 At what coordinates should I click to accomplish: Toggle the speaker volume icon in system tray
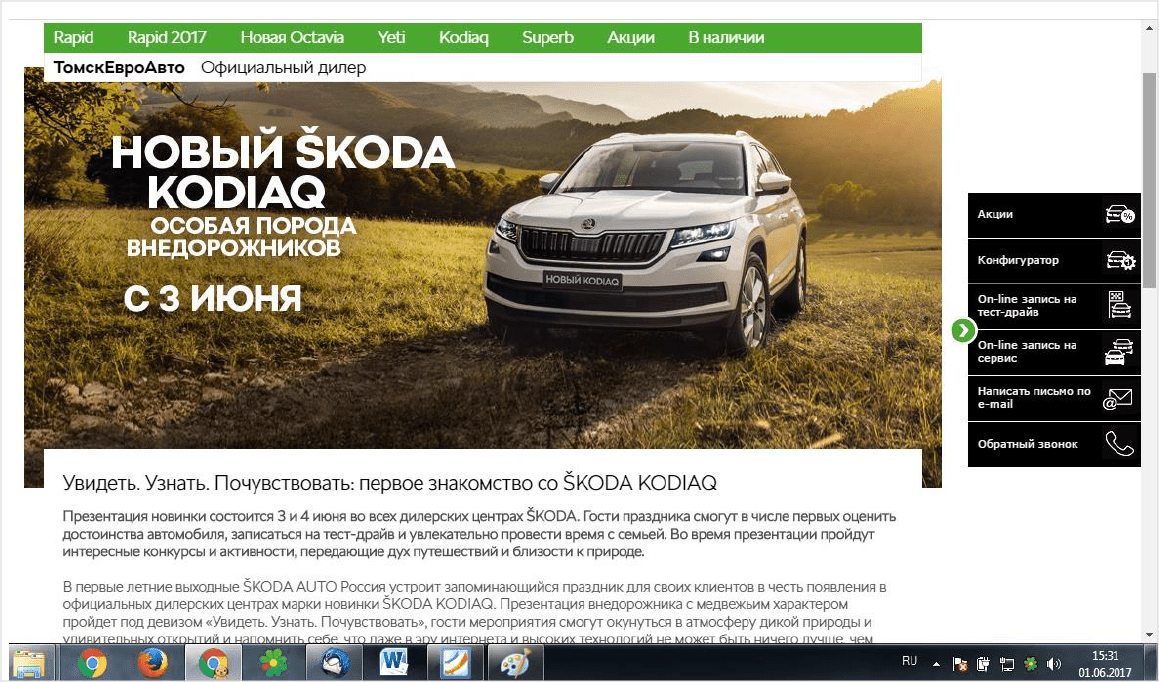[1055, 662]
